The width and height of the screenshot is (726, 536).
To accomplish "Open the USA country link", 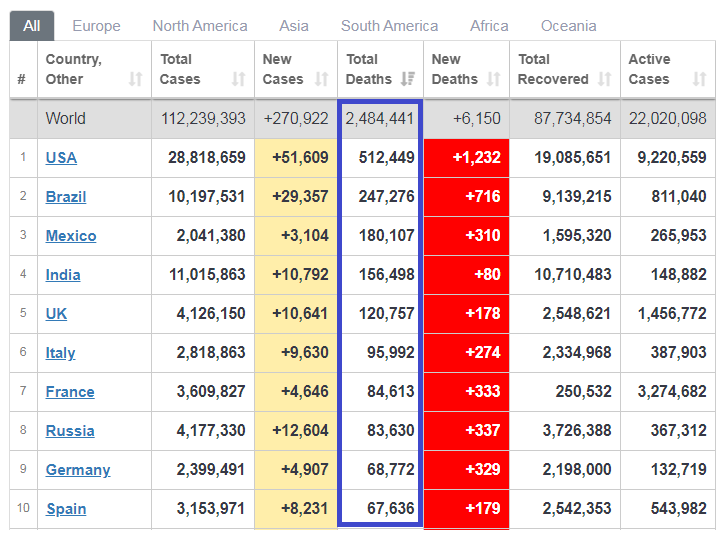I will (61, 158).
